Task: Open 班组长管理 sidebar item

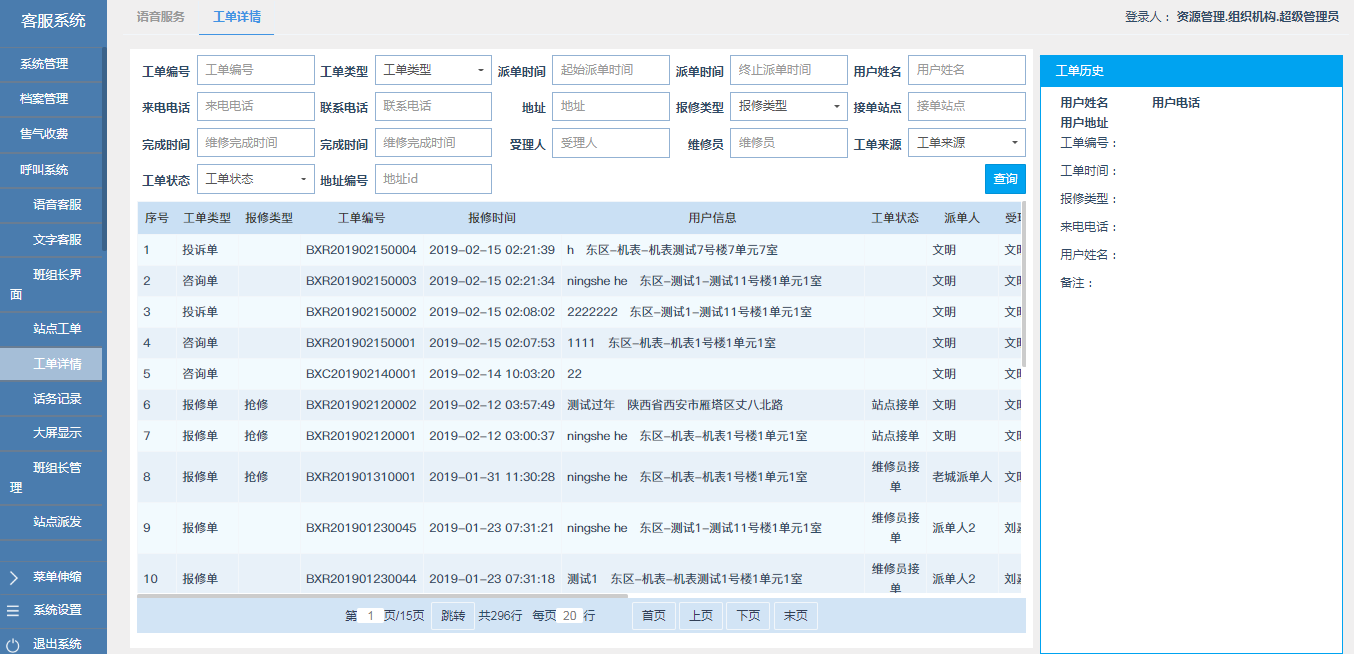Action: coord(51,477)
